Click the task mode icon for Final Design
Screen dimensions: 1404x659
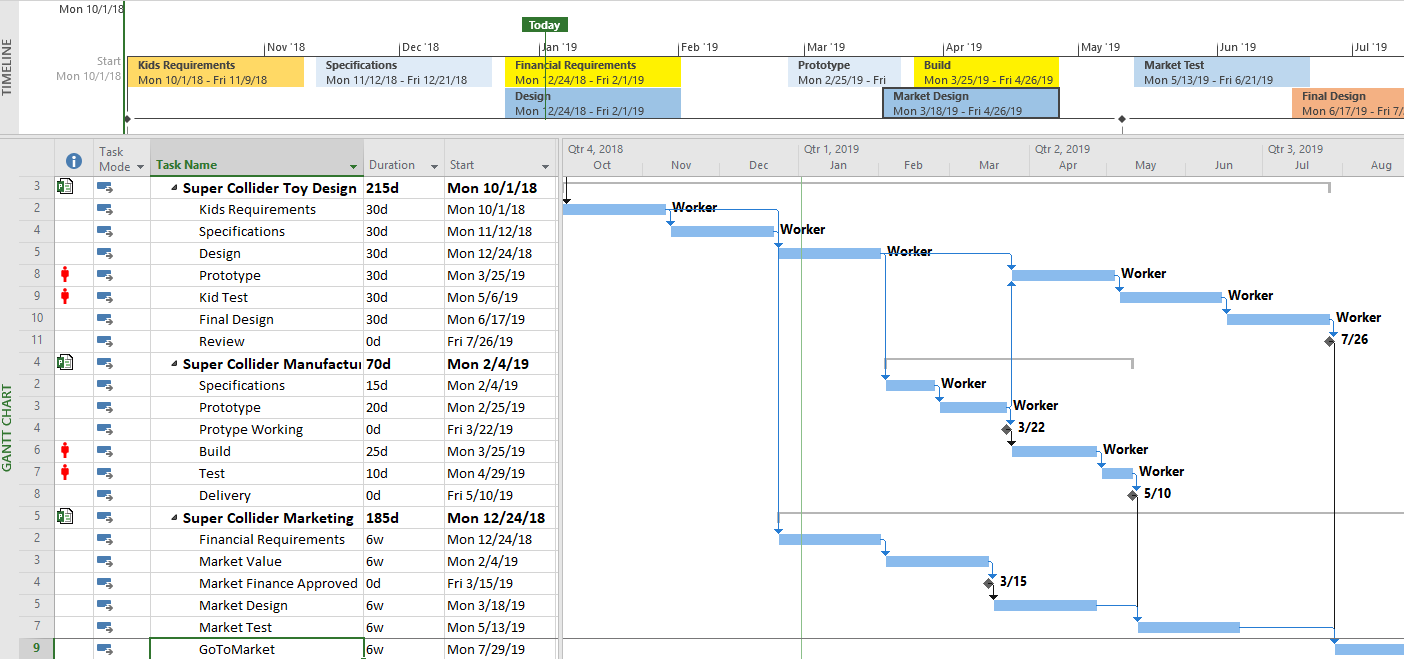105,319
